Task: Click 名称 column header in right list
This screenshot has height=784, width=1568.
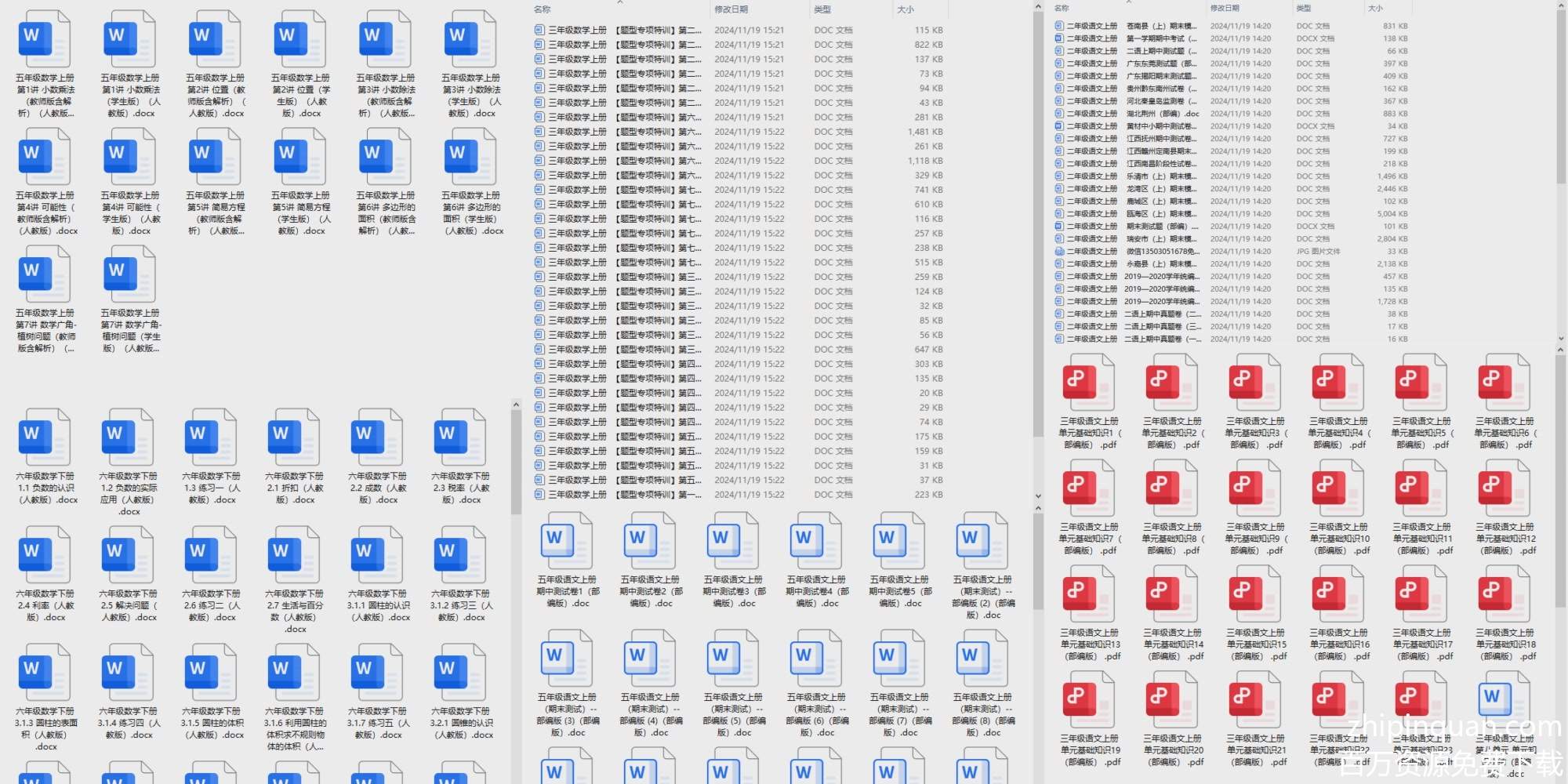Action: [x=1062, y=8]
